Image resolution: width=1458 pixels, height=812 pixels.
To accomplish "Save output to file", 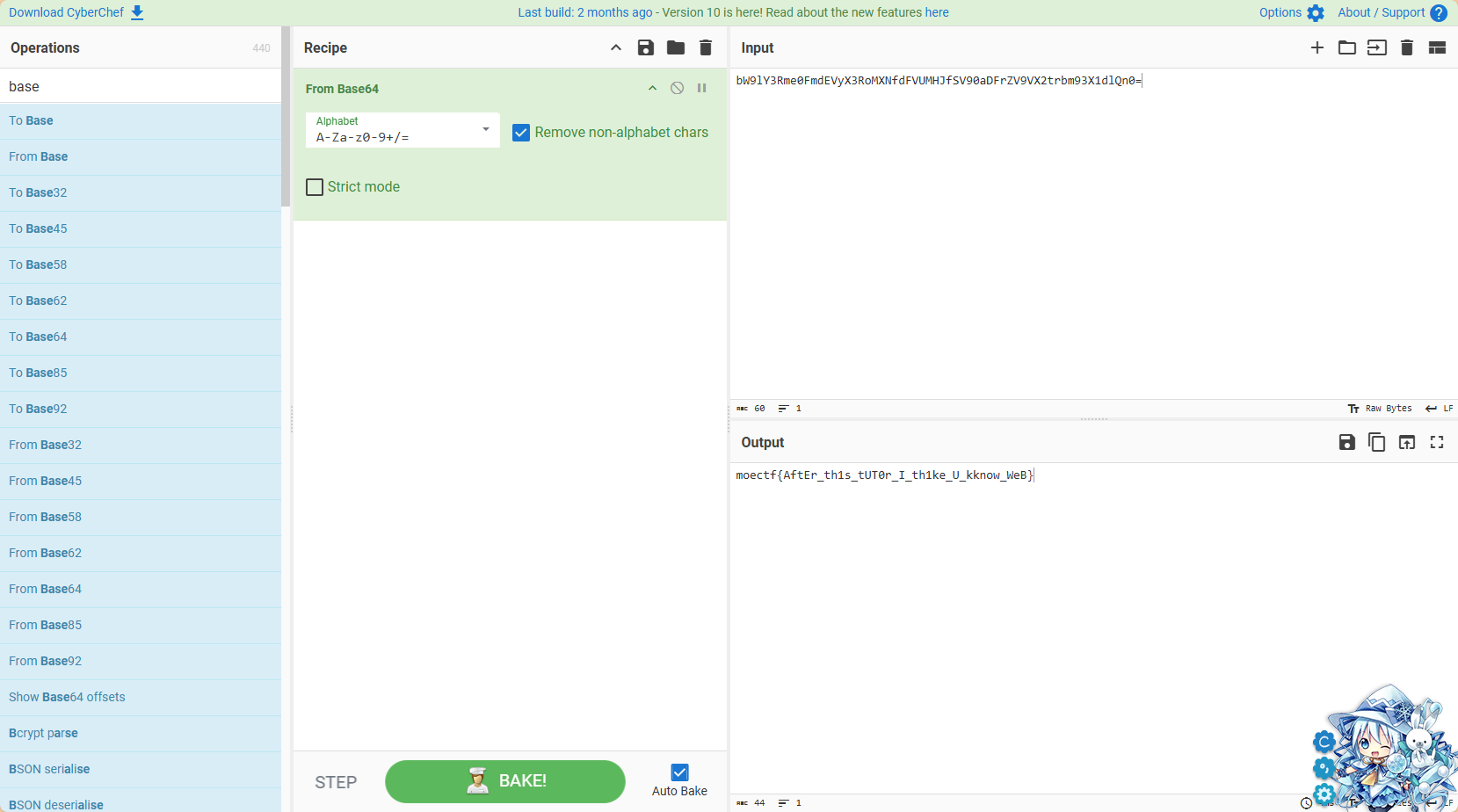I will (1346, 442).
